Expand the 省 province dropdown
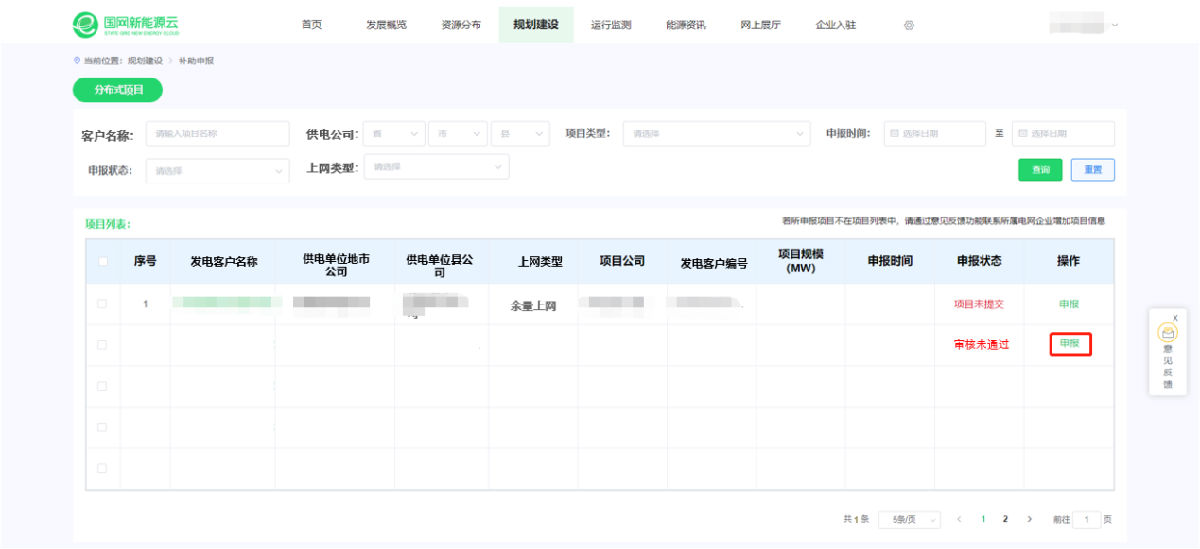 click(x=394, y=134)
